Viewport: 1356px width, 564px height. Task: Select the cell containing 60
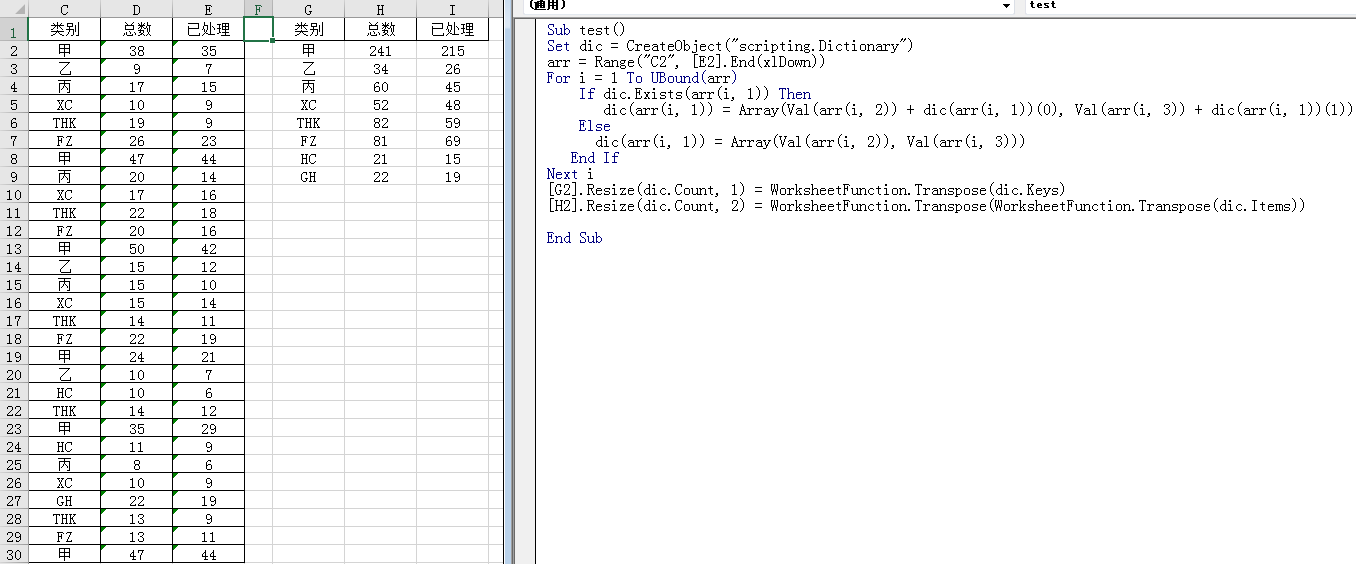(x=381, y=87)
